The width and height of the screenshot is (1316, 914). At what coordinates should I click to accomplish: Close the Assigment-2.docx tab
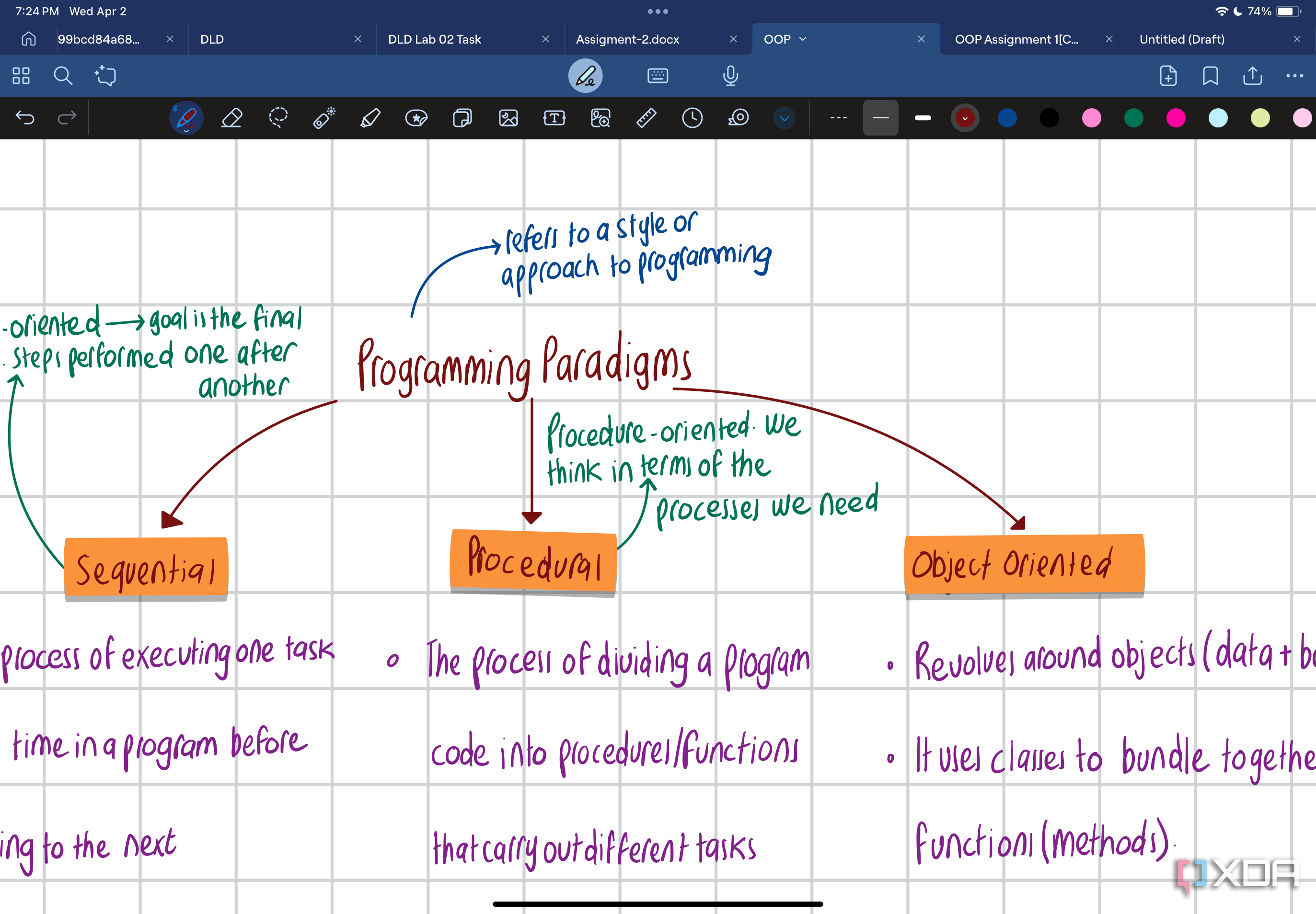(733, 39)
